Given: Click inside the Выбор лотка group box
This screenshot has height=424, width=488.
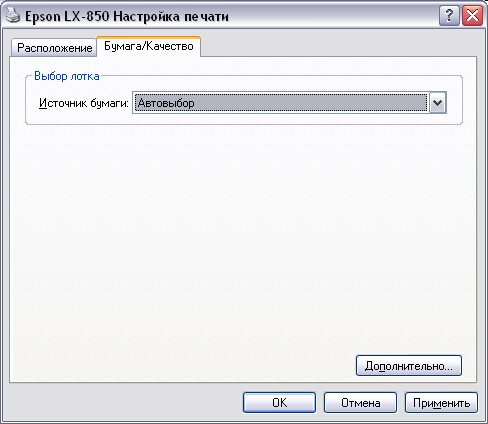Looking at the screenshot, I should tap(243, 119).
